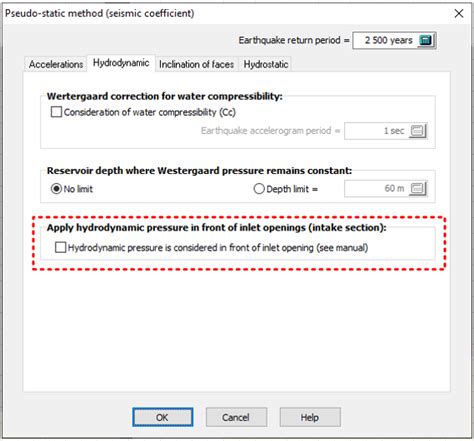Switch to the Accelerations tab
This screenshot has width=474, height=441.
click(56, 64)
